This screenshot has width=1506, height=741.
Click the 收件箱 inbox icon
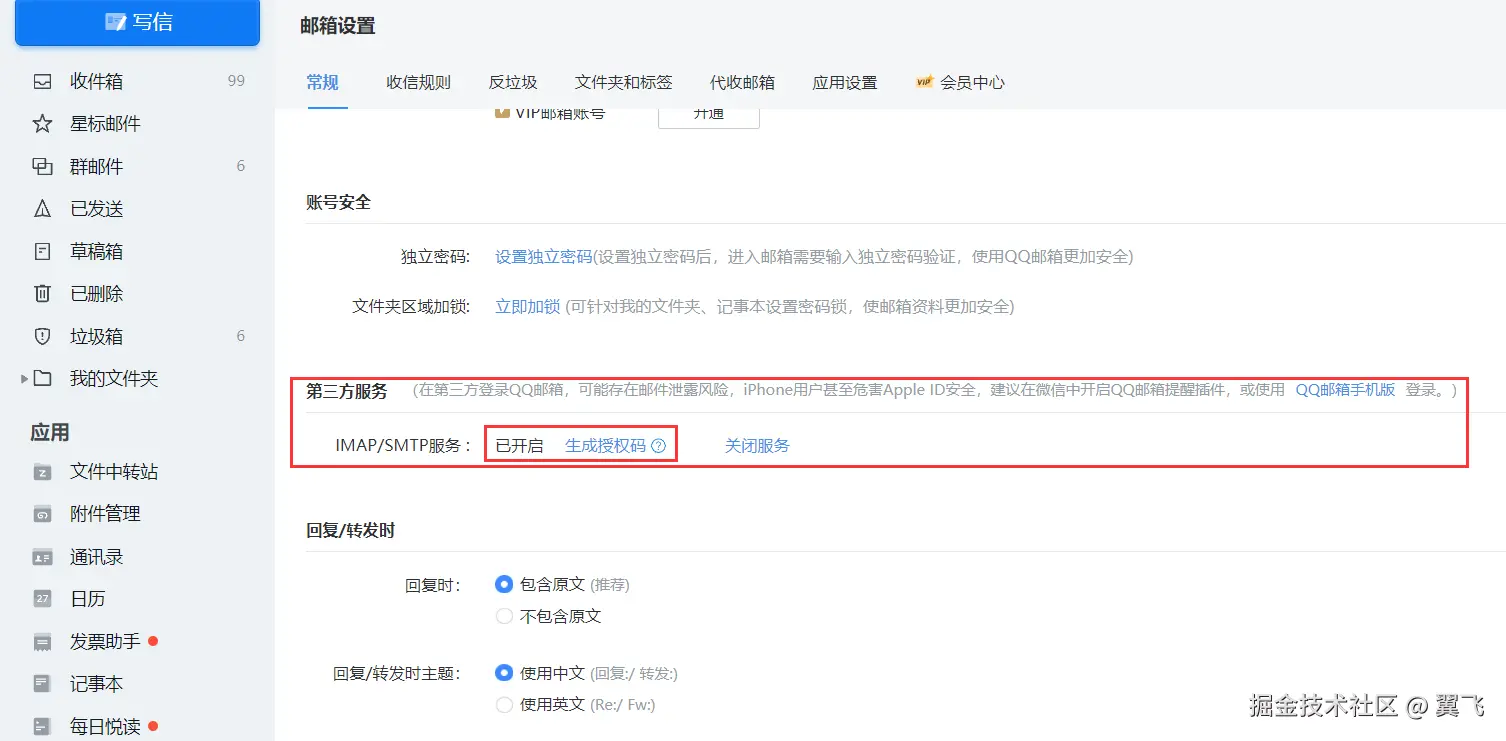tap(42, 81)
